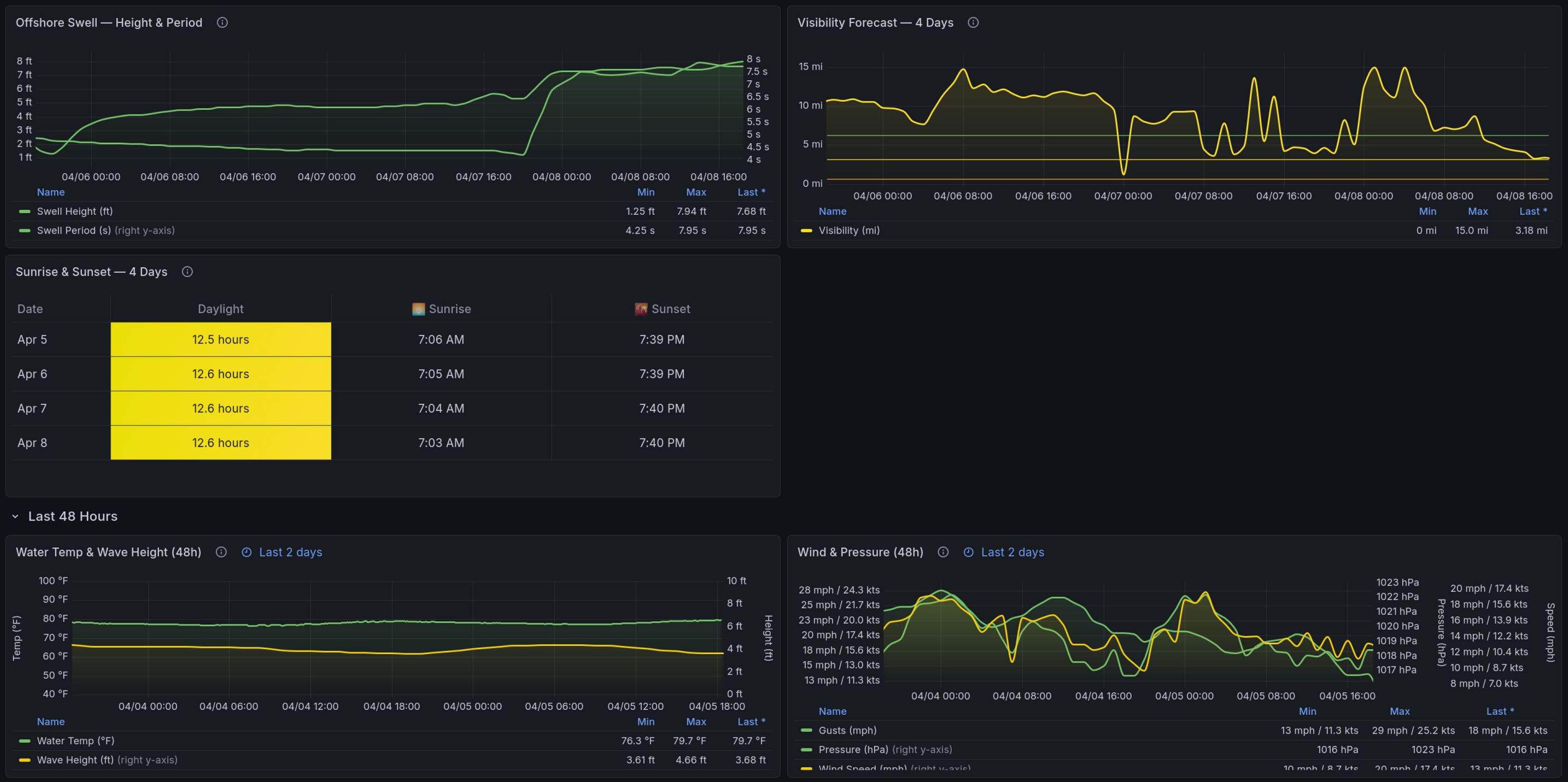Viewport: 1568px width, 782px height.
Task: Sort swell legend by Max column
Action: click(696, 192)
